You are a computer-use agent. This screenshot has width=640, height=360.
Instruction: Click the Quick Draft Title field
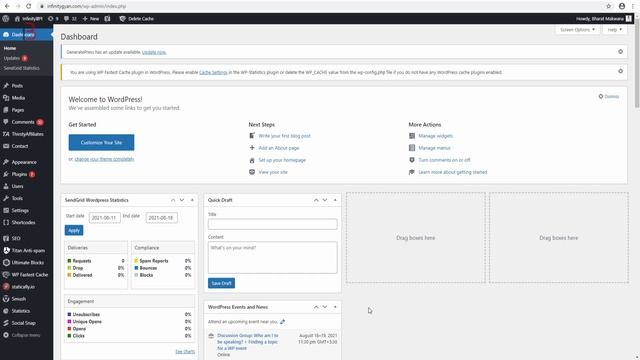273,224
